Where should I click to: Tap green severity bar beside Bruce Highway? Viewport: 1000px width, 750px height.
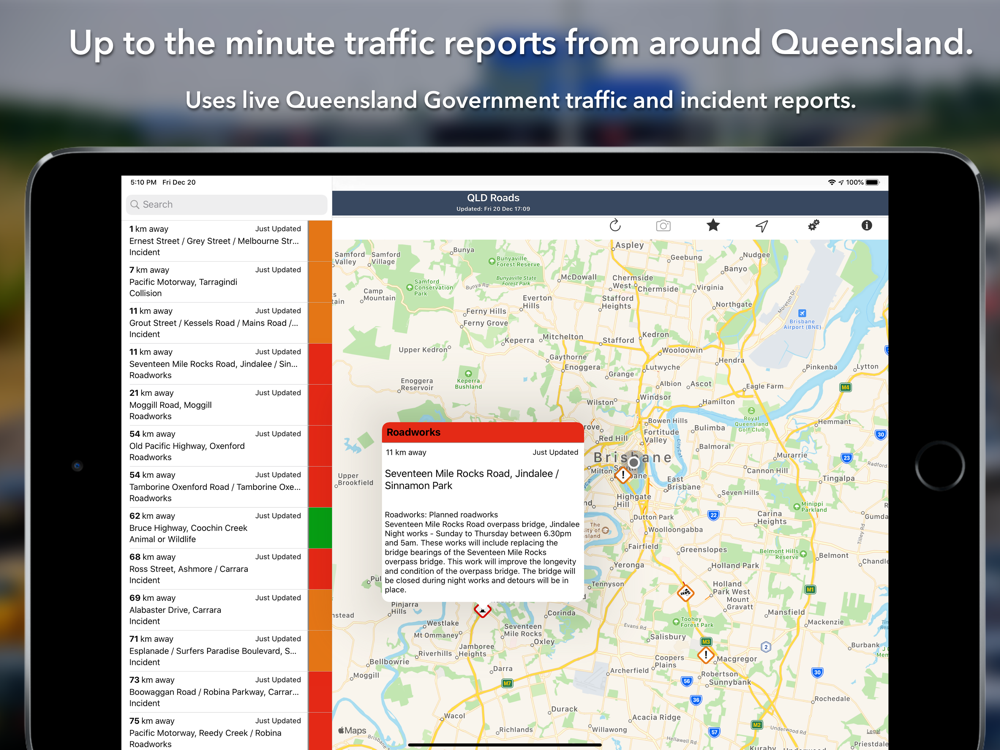coord(320,528)
